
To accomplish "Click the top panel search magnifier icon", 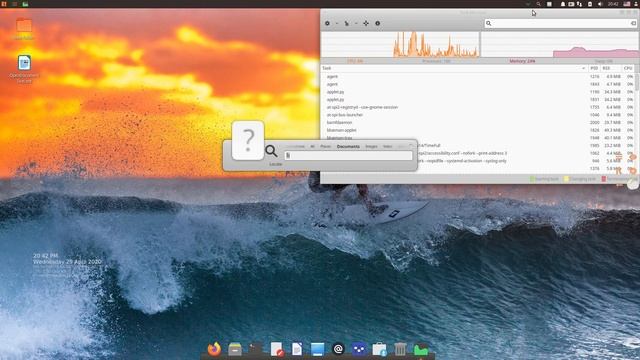I will point(538,4).
